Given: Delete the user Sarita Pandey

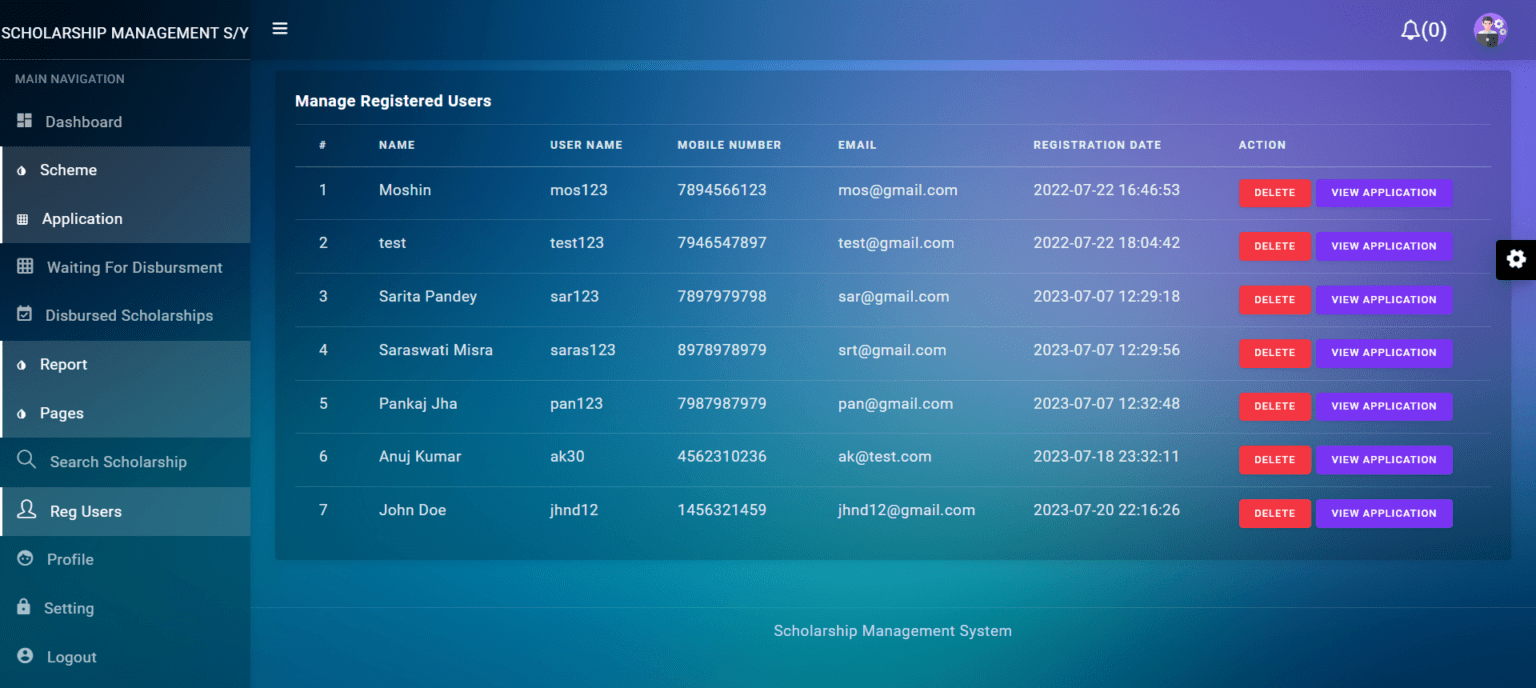Looking at the screenshot, I should coord(1275,299).
